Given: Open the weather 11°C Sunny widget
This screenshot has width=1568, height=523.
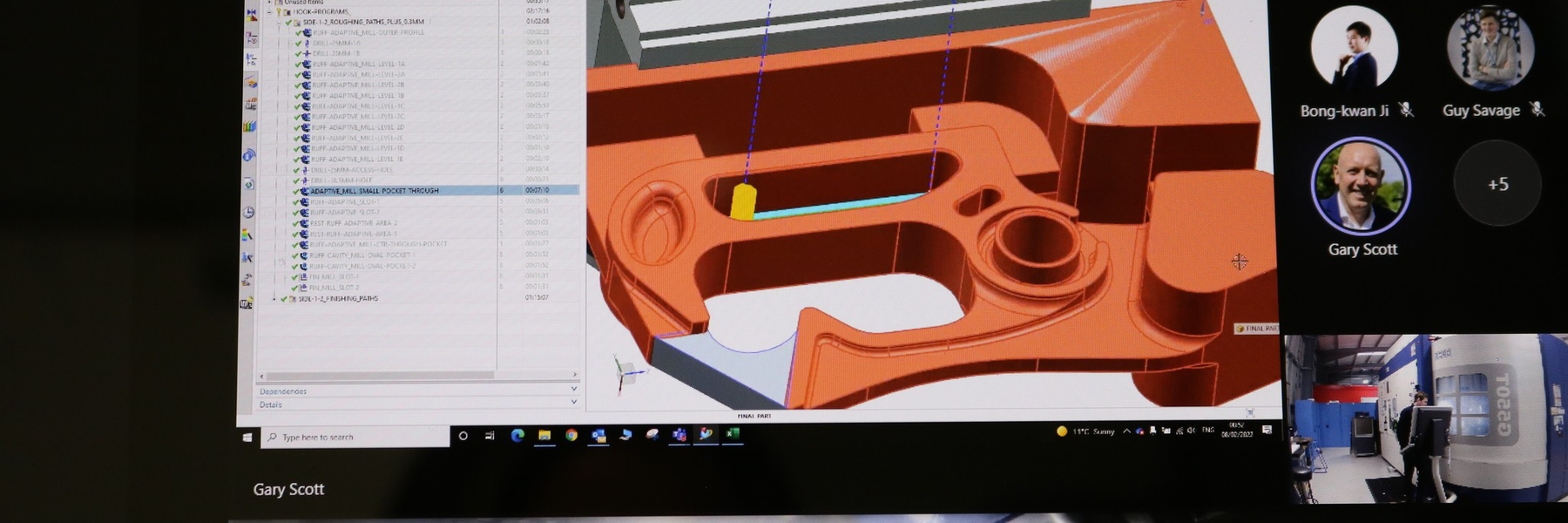Looking at the screenshot, I should coord(1085,431).
